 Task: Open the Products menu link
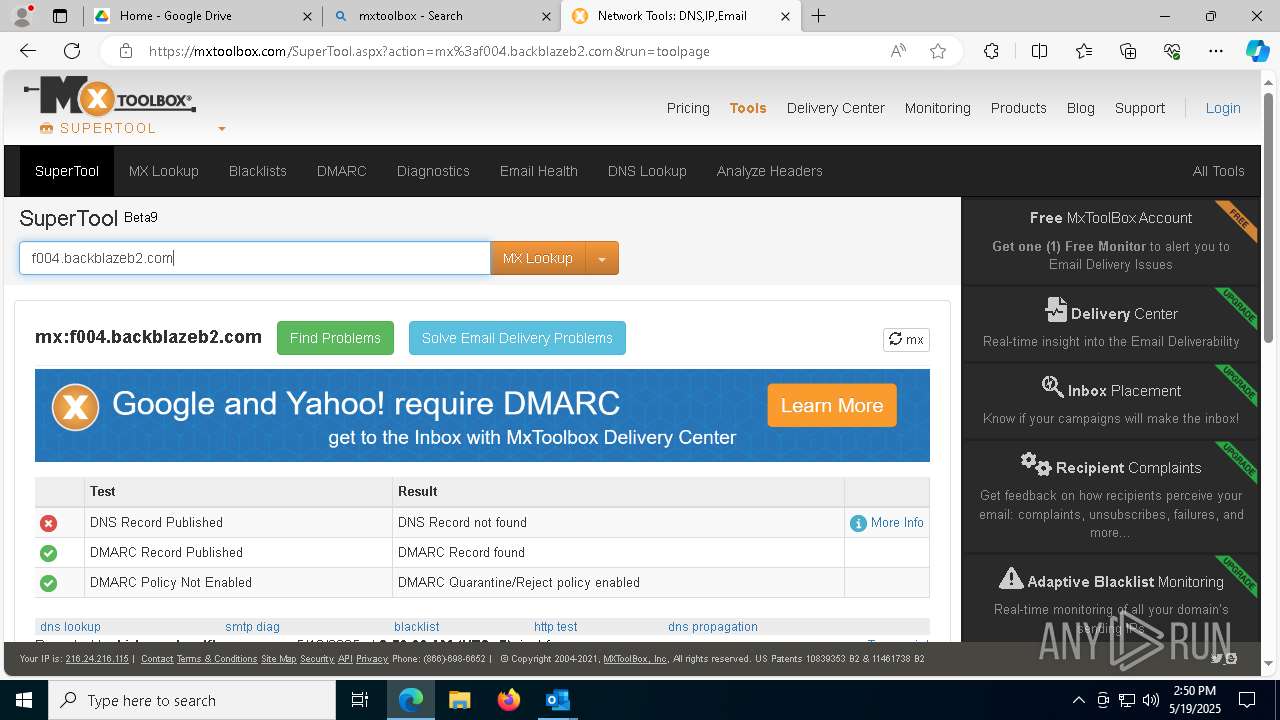point(1019,108)
